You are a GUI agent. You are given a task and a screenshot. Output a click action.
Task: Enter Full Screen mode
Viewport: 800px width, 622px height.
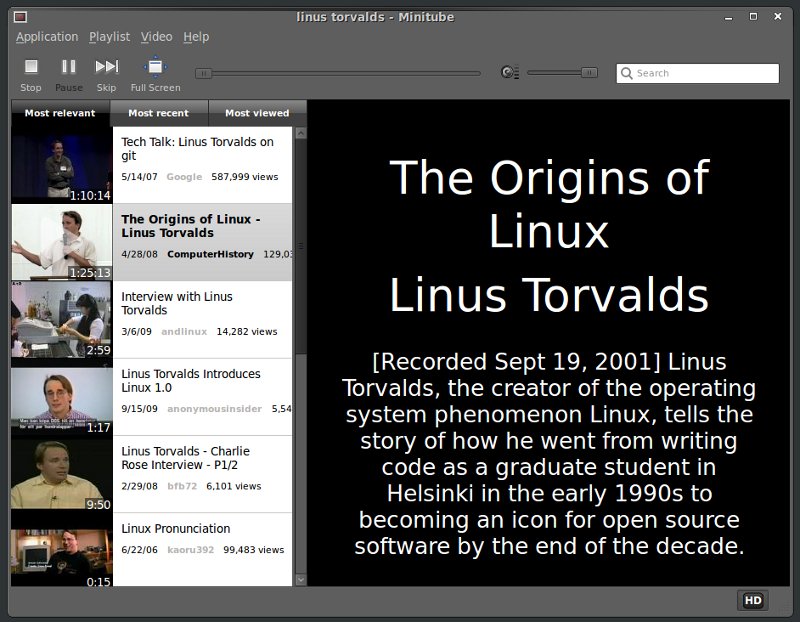153,67
